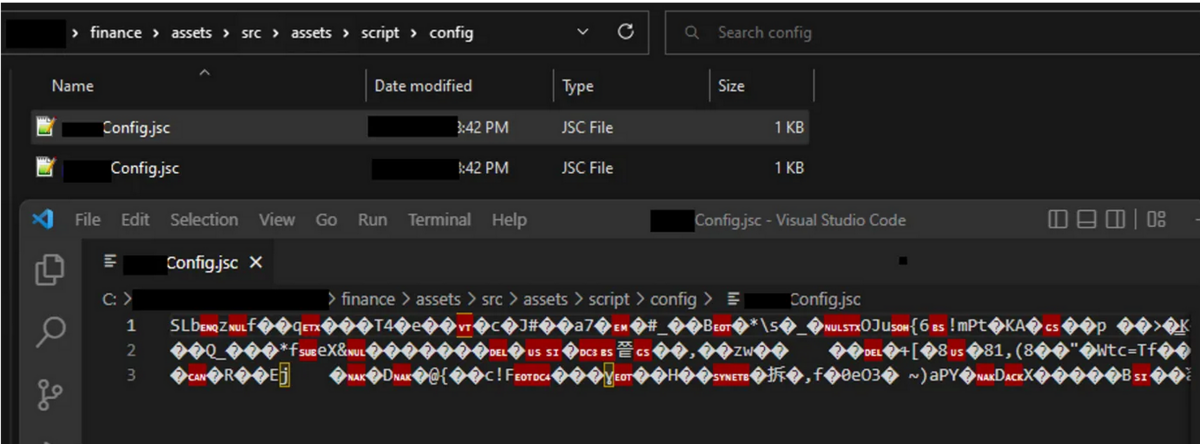Select the second Config.jsc file row
This screenshot has width=1200, height=444.
coord(420,168)
